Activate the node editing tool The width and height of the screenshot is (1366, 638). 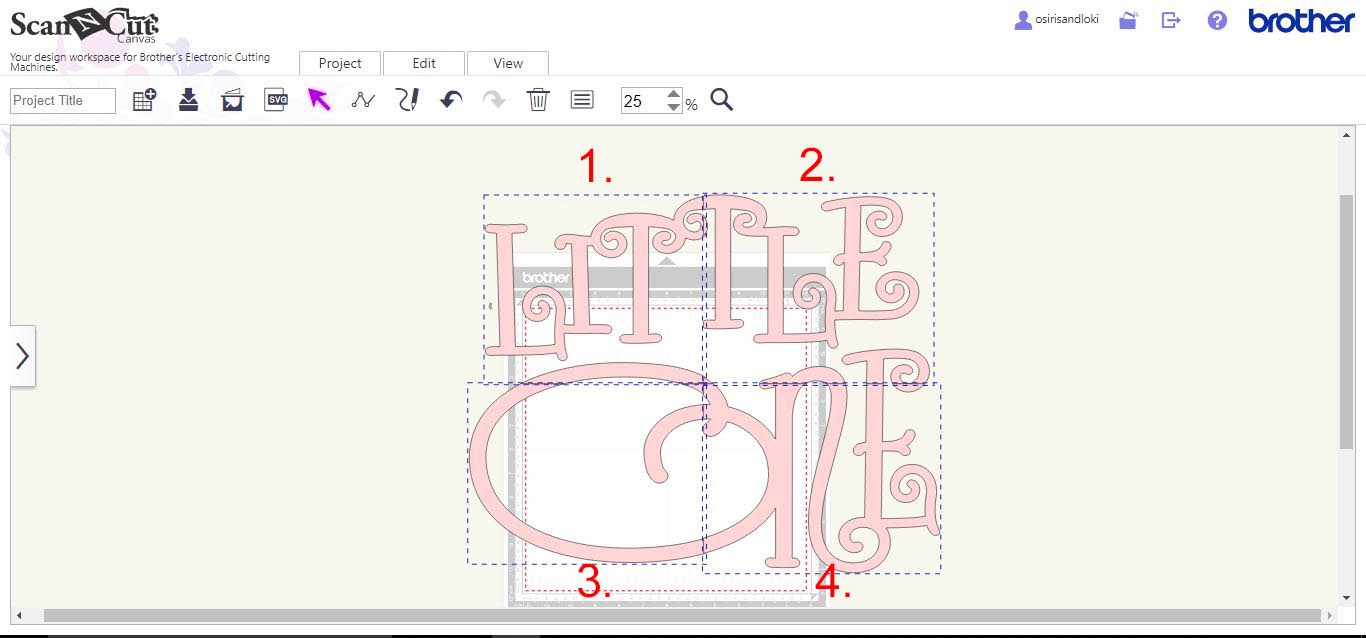click(362, 99)
